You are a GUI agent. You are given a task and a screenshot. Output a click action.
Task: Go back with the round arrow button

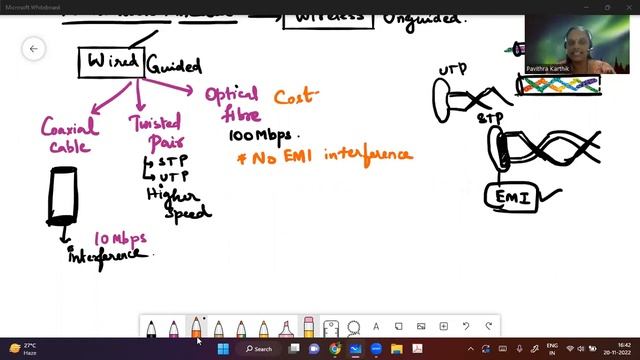pyautogui.click(x=33, y=49)
